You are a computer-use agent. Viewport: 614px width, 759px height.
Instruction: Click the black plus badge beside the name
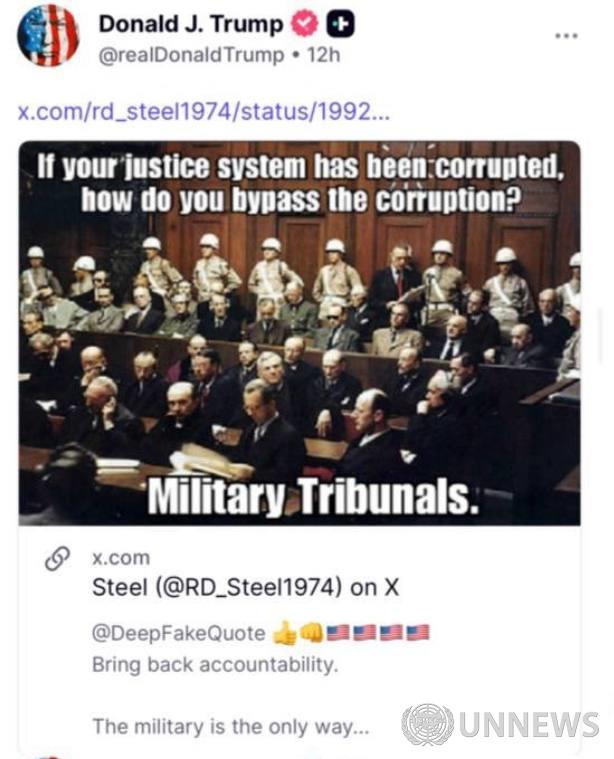coord(340,24)
